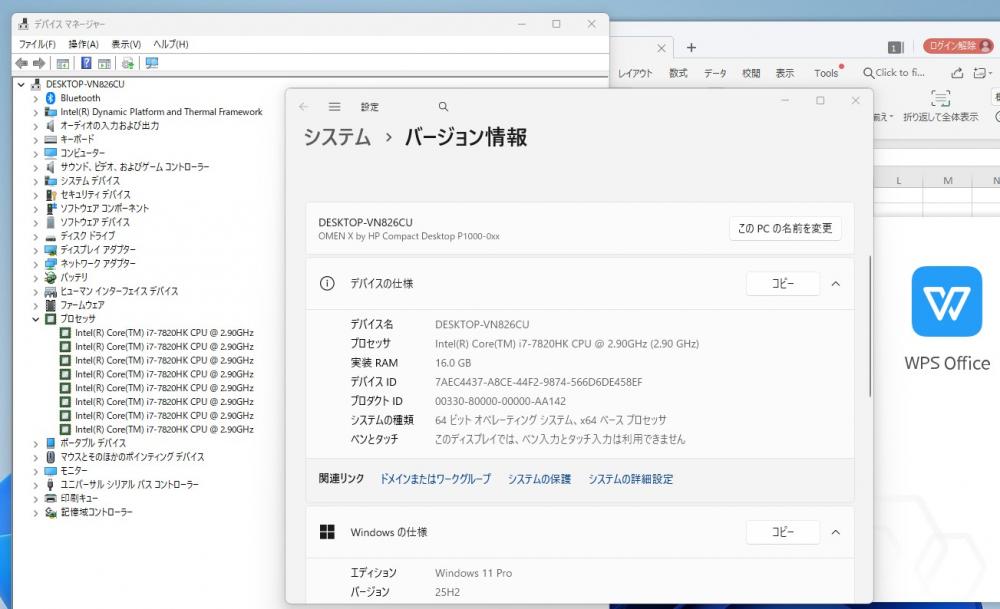Screen dimensions: 1000x609
Task: Switch to the WPS データ tab
Action: click(x=715, y=73)
